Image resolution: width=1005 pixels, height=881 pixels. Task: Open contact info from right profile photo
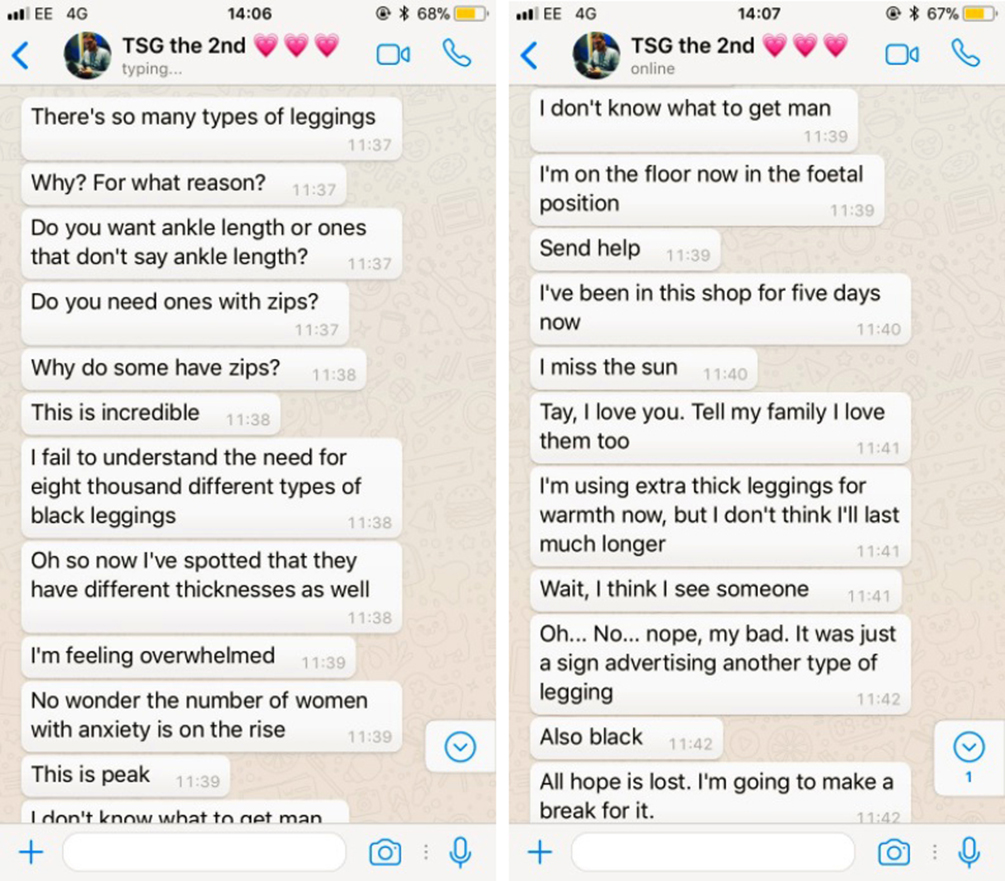596,55
